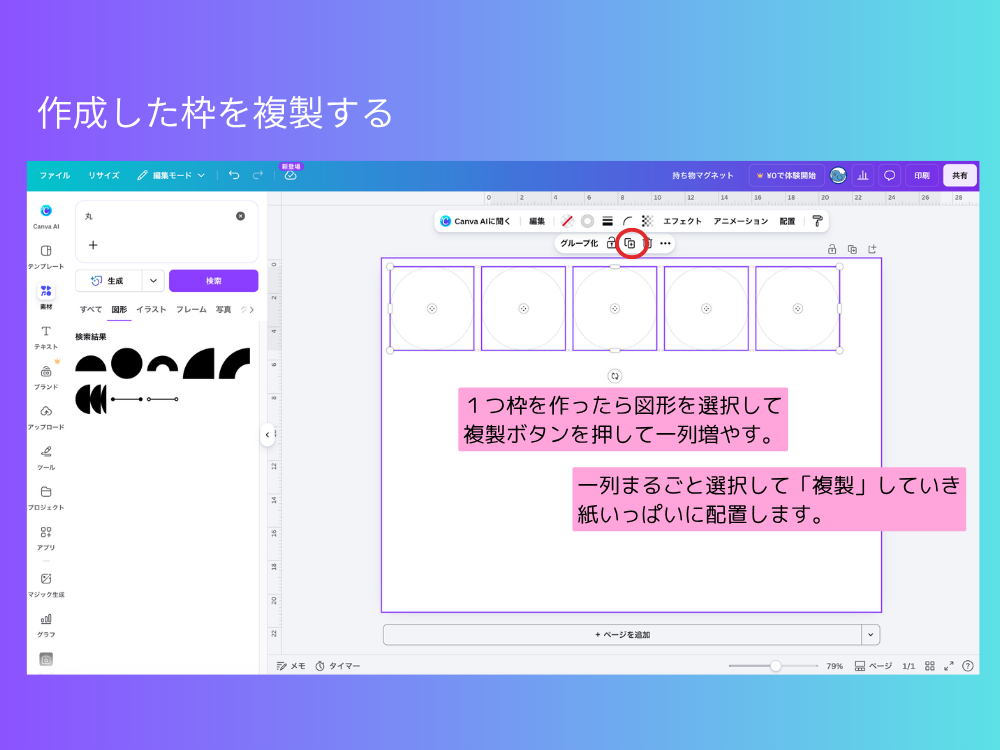Click the undo arrow
Viewport: 1000px width, 750px height.
click(x=234, y=175)
